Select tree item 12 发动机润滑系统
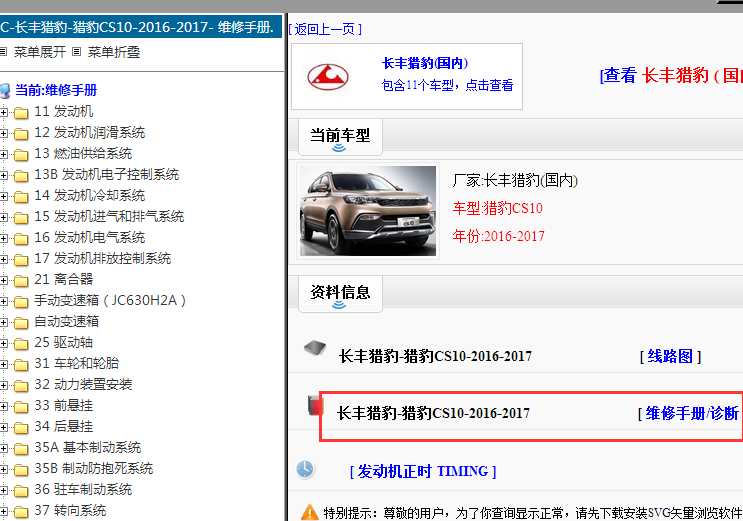The height and width of the screenshot is (521, 743). tap(90, 132)
